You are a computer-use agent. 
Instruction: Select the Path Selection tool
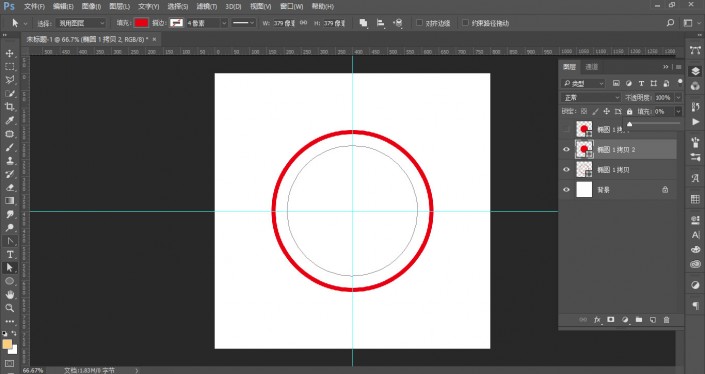coord(9,267)
